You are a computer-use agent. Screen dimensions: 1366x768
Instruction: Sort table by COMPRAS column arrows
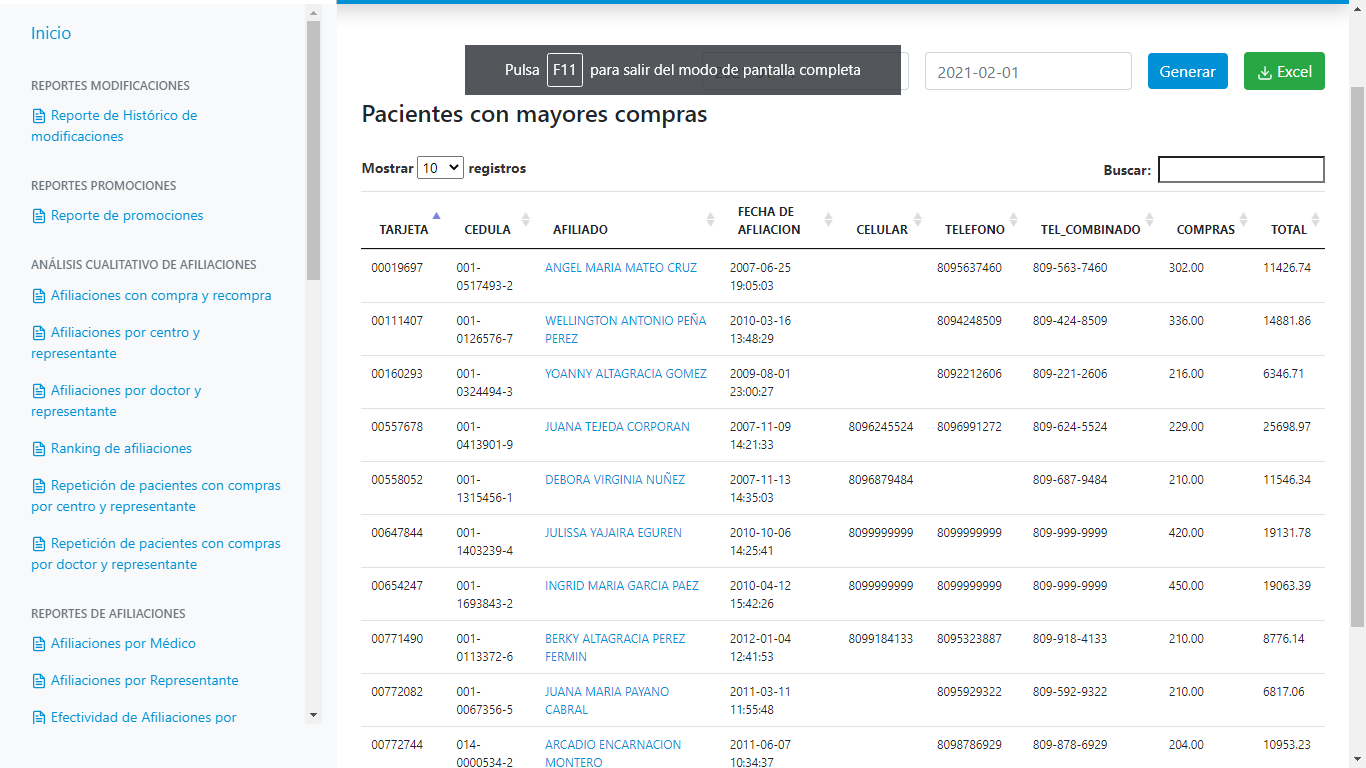pyautogui.click(x=1244, y=219)
